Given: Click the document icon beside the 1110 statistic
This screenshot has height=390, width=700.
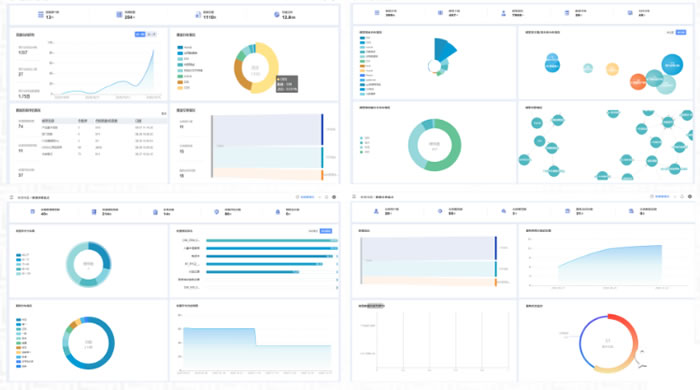Looking at the screenshot, I should pyautogui.click(x=198, y=15).
